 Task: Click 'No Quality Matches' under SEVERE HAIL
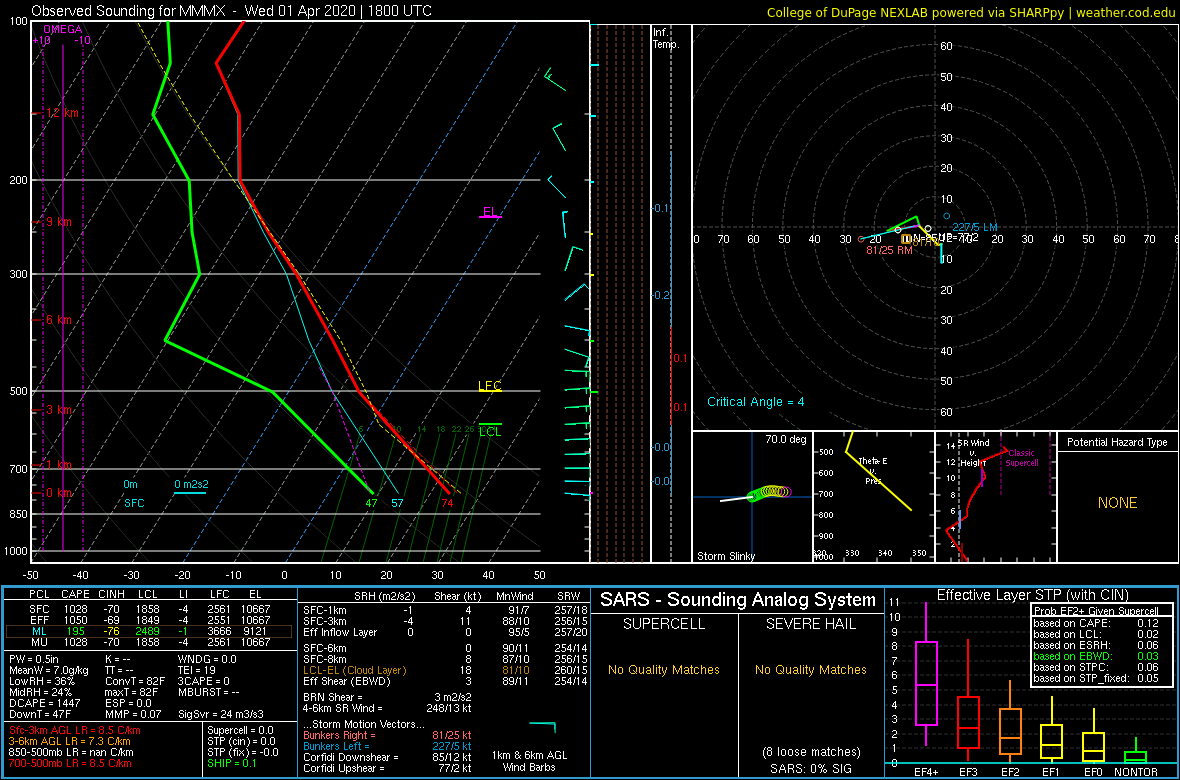click(x=811, y=670)
